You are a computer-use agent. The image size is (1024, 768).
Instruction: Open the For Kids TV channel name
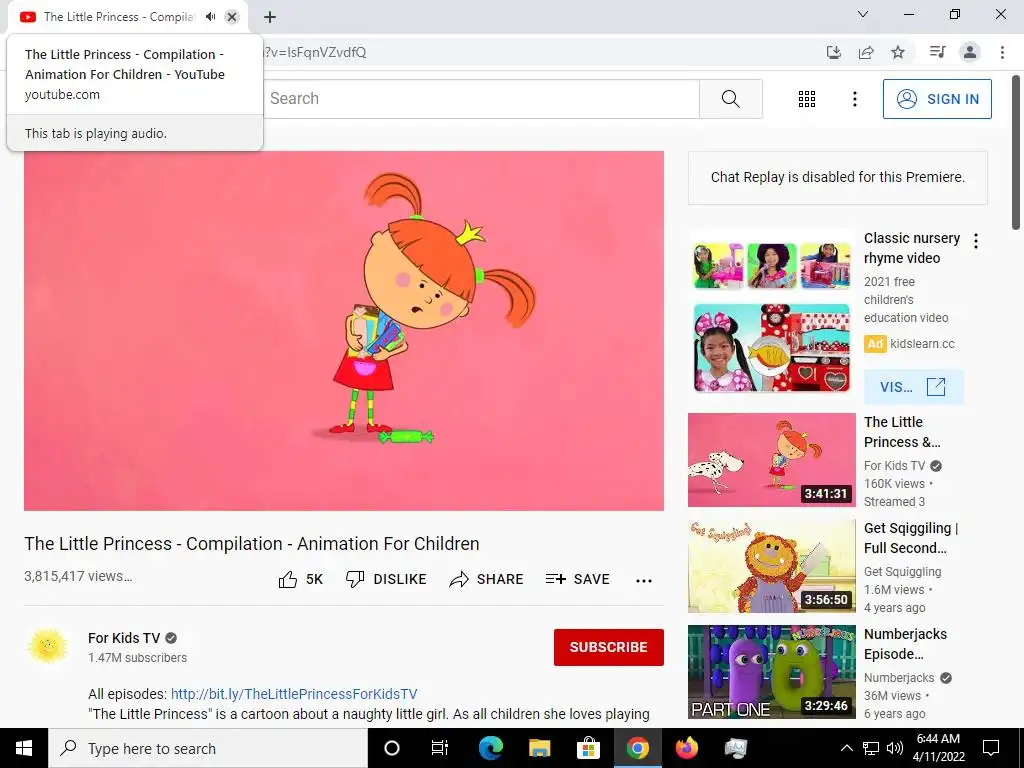tap(124, 638)
